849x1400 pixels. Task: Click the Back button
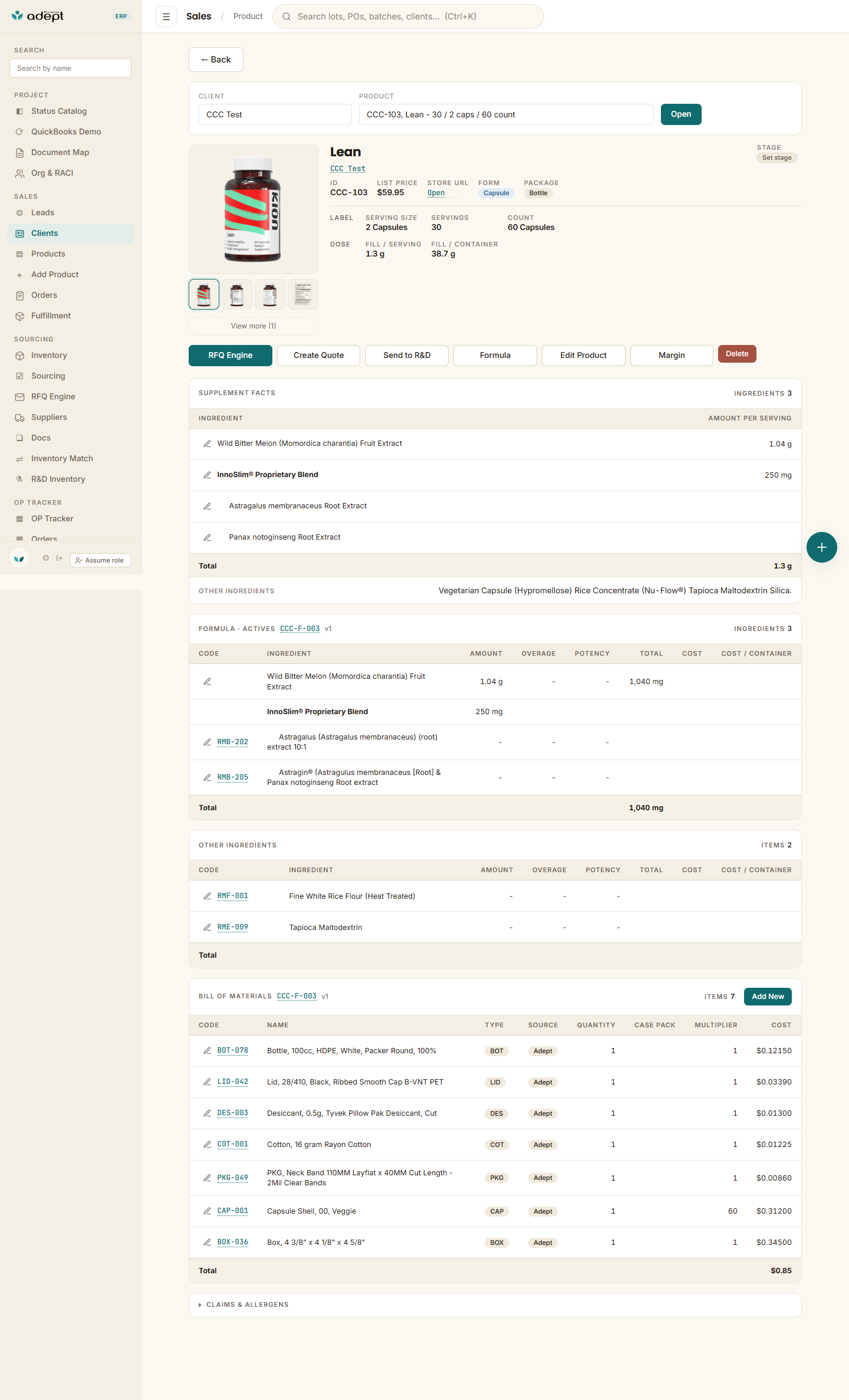pyautogui.click(x=216, y=60)
